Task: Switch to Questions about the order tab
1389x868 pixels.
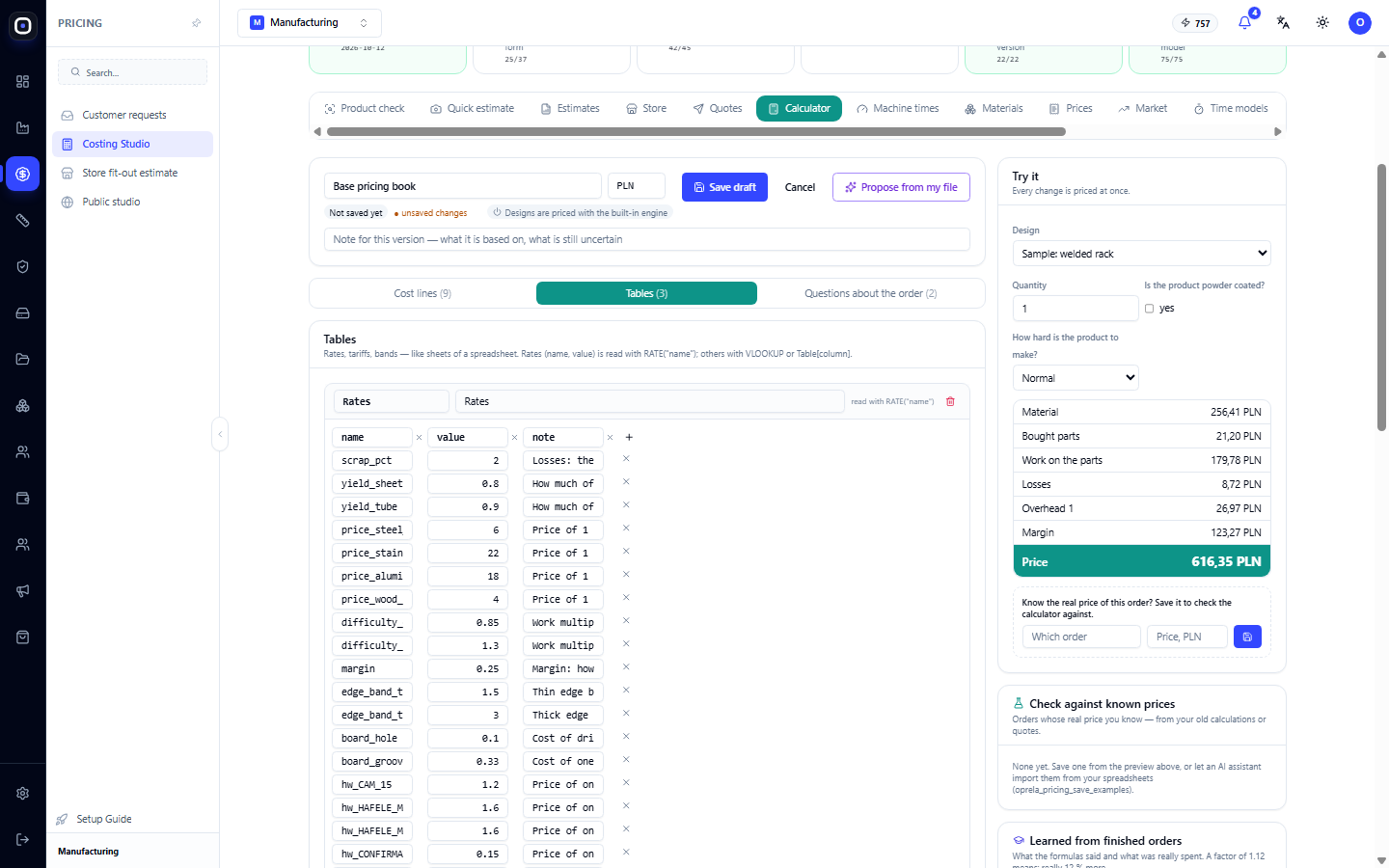Action: point(871,293)
